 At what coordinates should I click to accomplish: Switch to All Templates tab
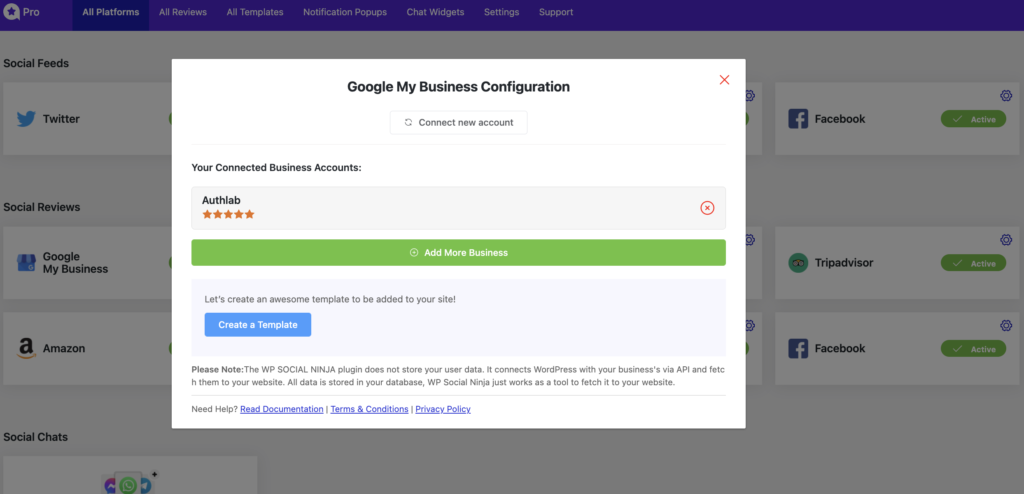pos(255,12)
